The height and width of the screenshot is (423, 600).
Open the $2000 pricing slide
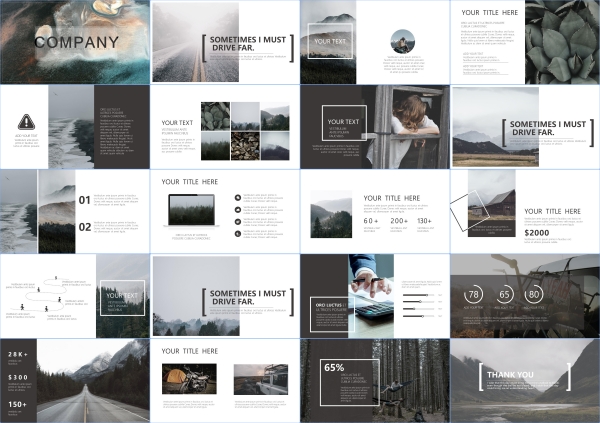pos(524,210)
